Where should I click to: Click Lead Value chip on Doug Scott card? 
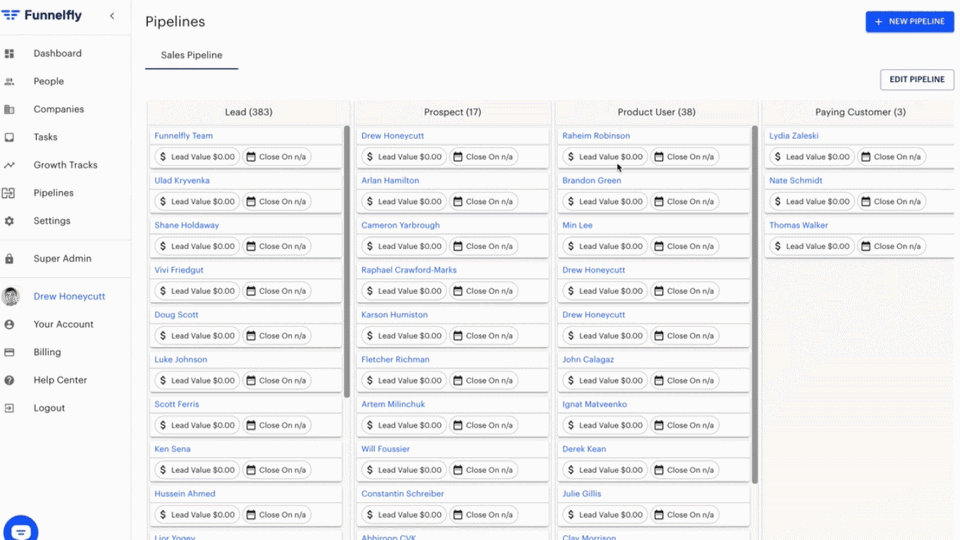pos(197,336)
